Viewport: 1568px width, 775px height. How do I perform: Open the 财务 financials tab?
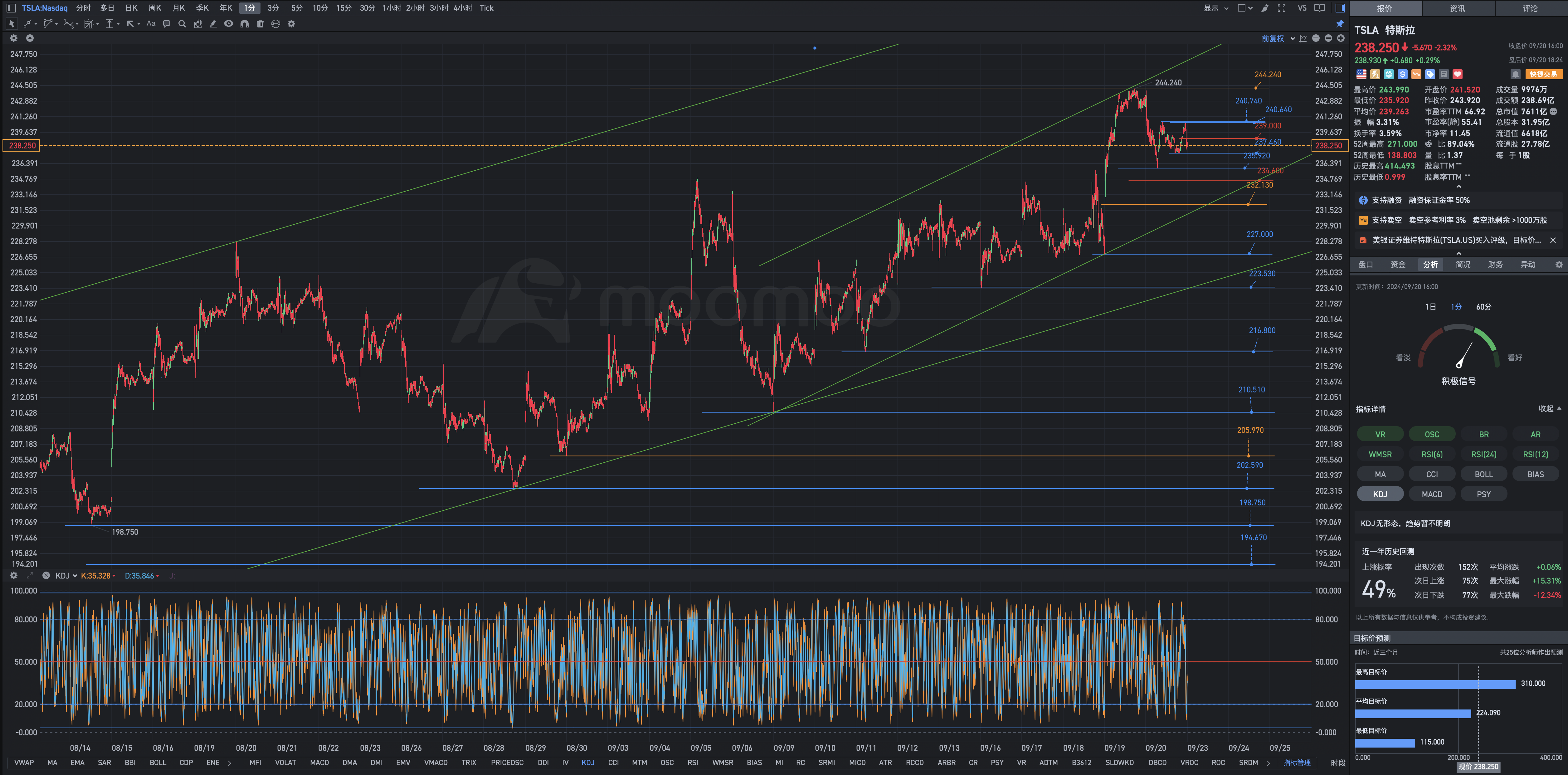[1495, 264]
